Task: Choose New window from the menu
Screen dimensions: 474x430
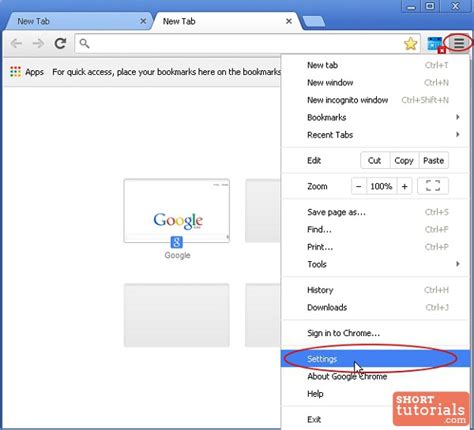Action: [375, 83]
